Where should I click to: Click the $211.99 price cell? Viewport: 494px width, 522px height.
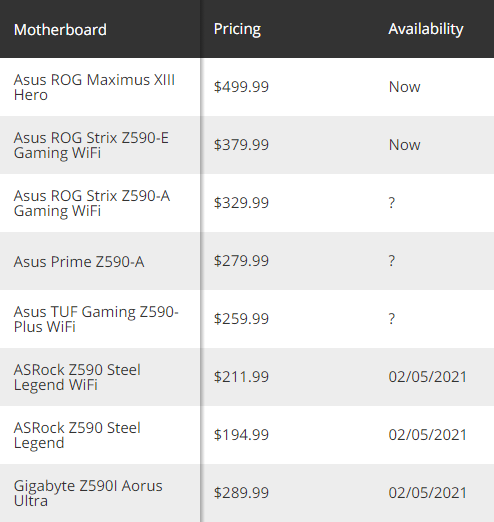click(x=241, y=377)
